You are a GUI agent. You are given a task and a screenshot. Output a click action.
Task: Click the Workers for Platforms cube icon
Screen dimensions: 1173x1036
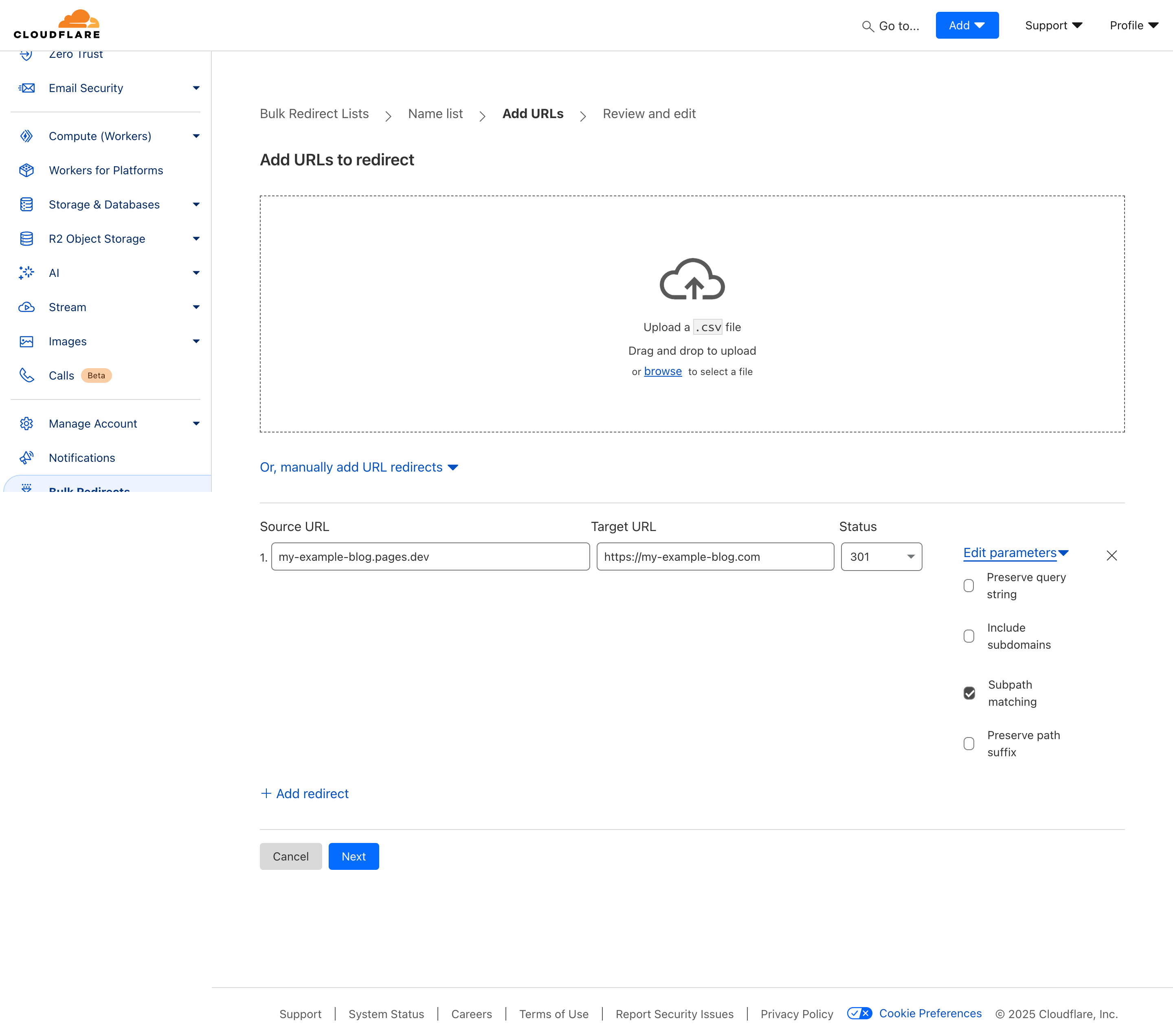pos(26,170)
